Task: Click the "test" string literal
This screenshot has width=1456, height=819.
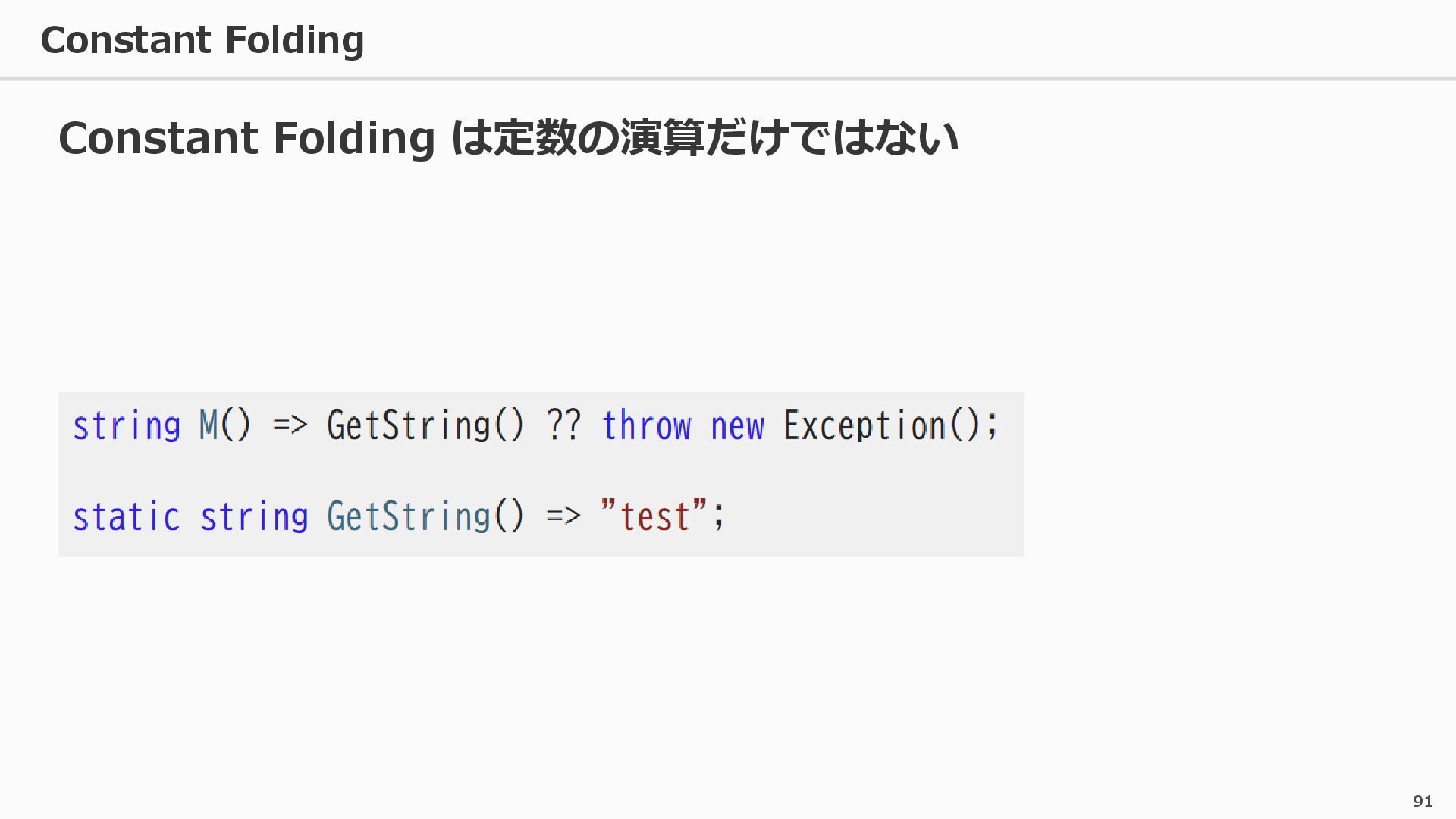Action: pyautogui.click(x=654, y=518)
